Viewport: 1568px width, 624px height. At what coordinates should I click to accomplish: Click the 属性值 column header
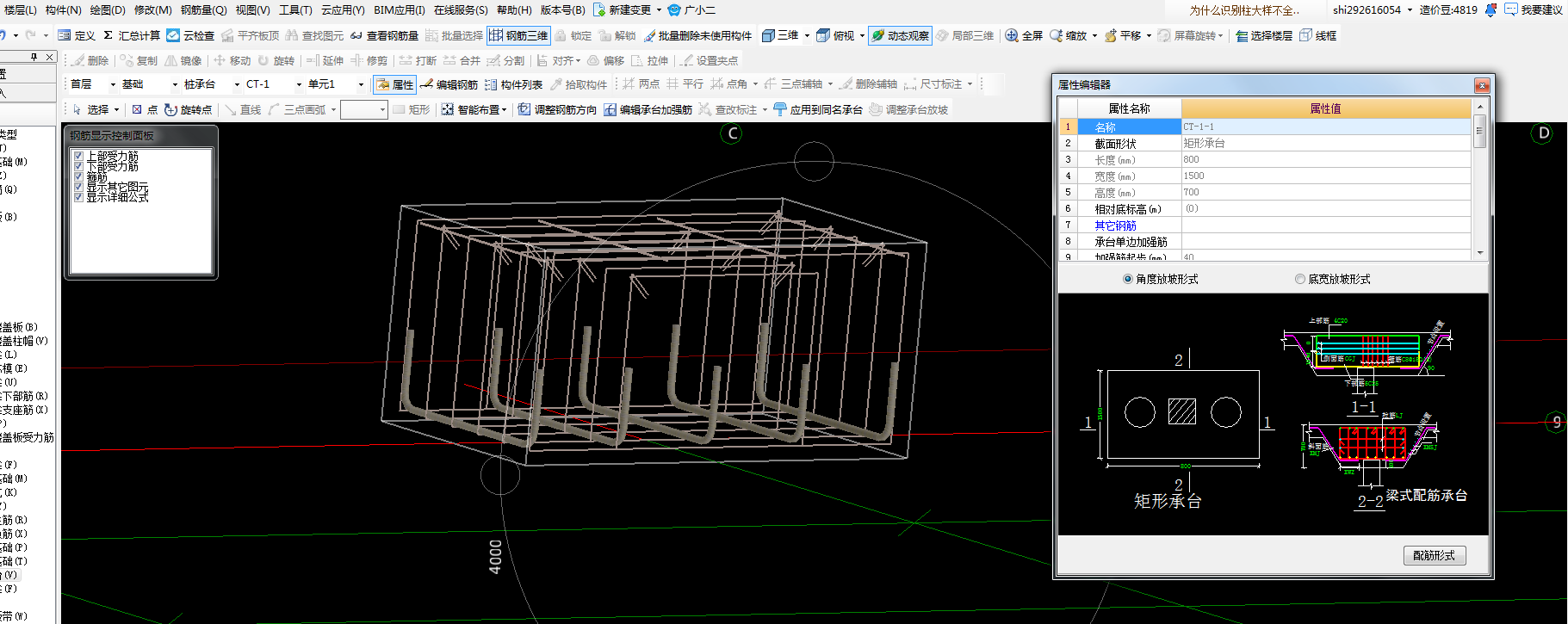(x=1326, y=108)
